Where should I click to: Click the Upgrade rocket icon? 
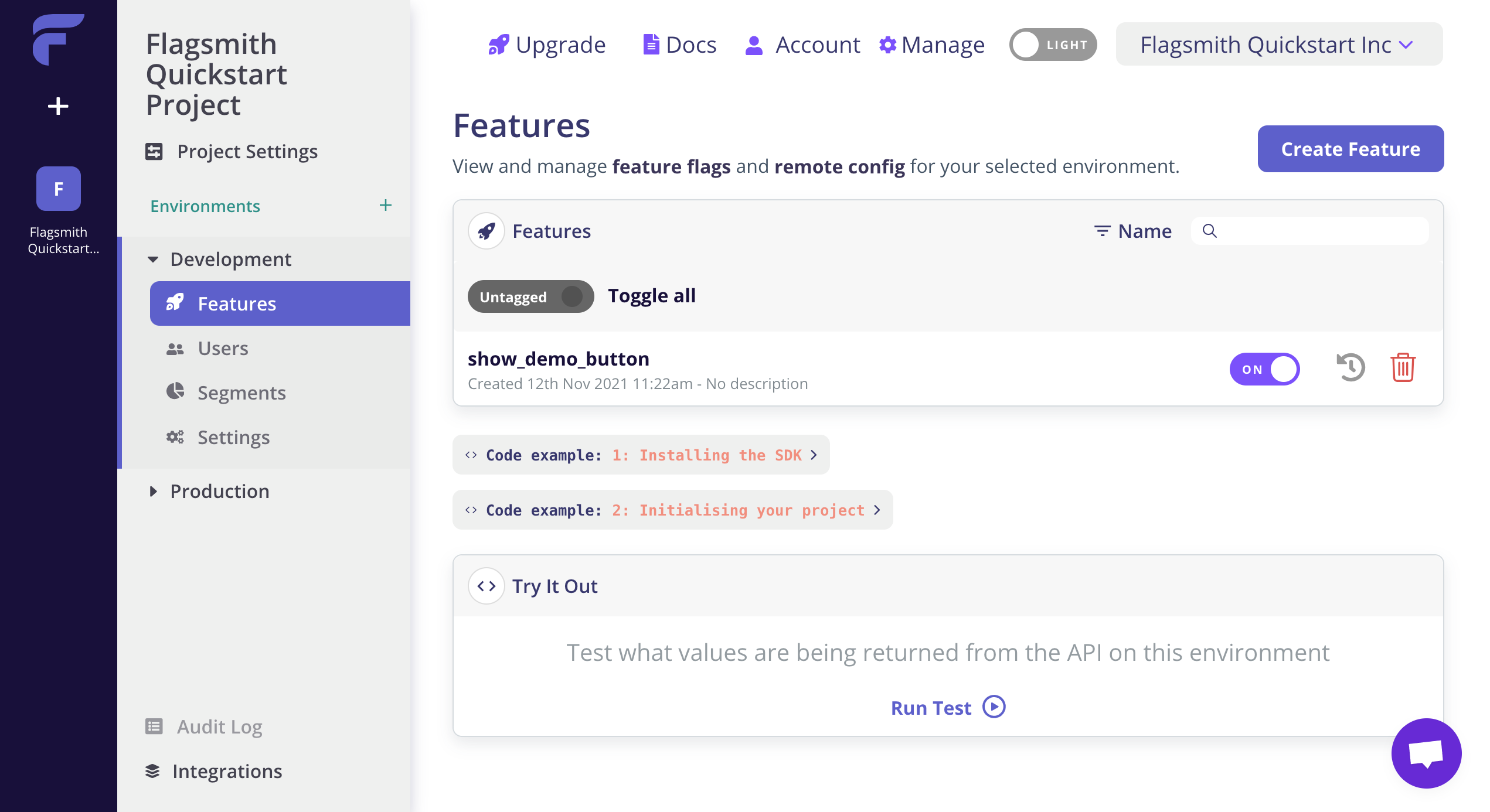point(498,45)
